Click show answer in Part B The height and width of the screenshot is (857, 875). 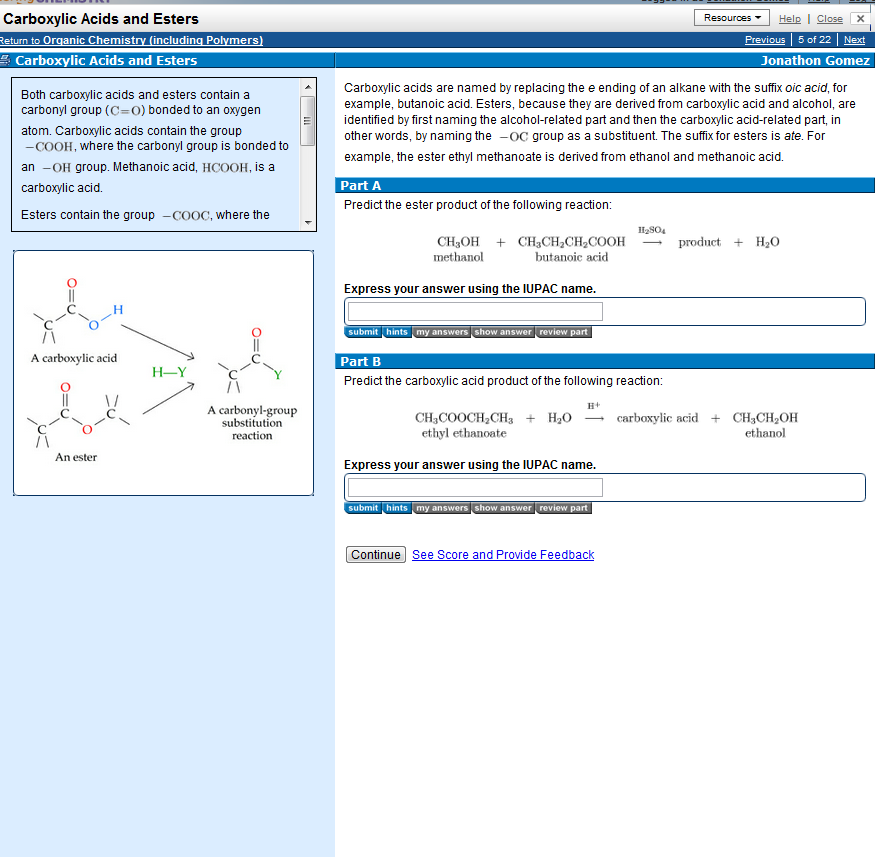click(503, 507)
